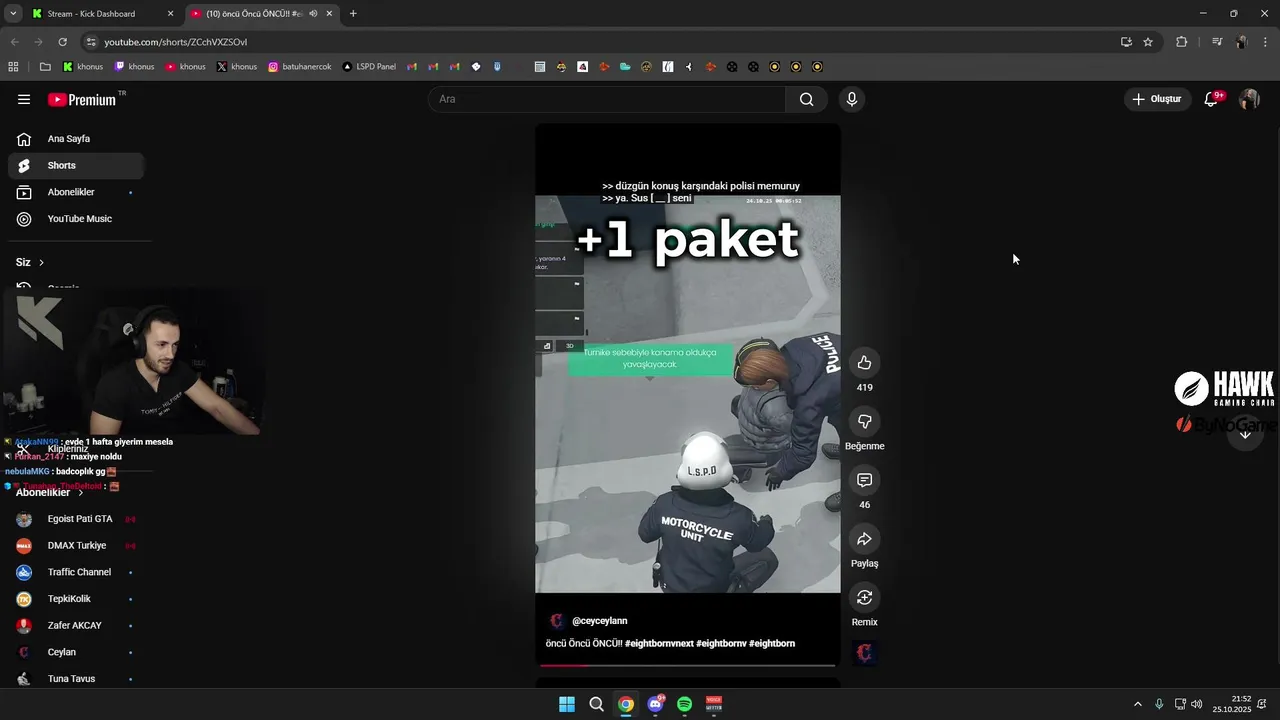Click the #eightborn hashtag at caption end
Image resolution: width=1280 pixels, height=720 pixels.
click(x=772, y=643)
